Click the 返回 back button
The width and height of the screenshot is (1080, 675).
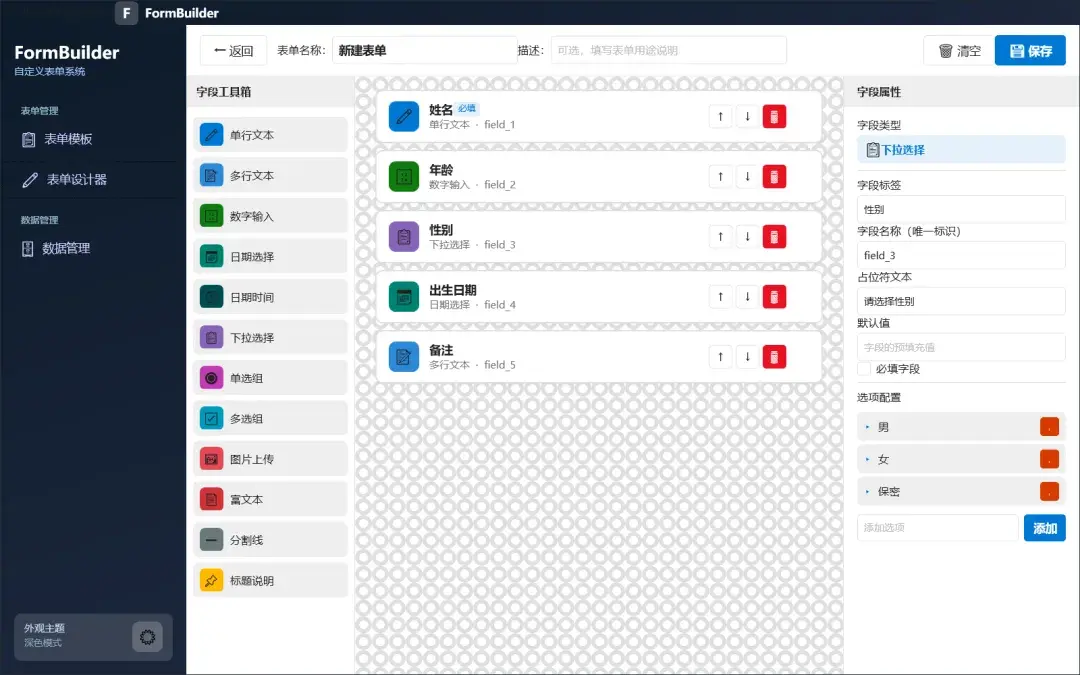point(233,51)
